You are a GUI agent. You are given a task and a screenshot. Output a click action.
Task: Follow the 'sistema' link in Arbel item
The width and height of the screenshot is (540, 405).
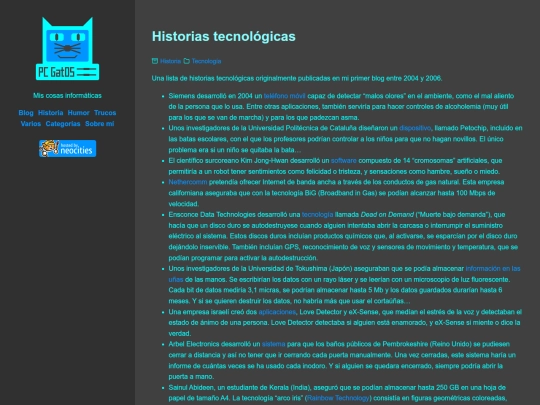[x=273, y=344]
